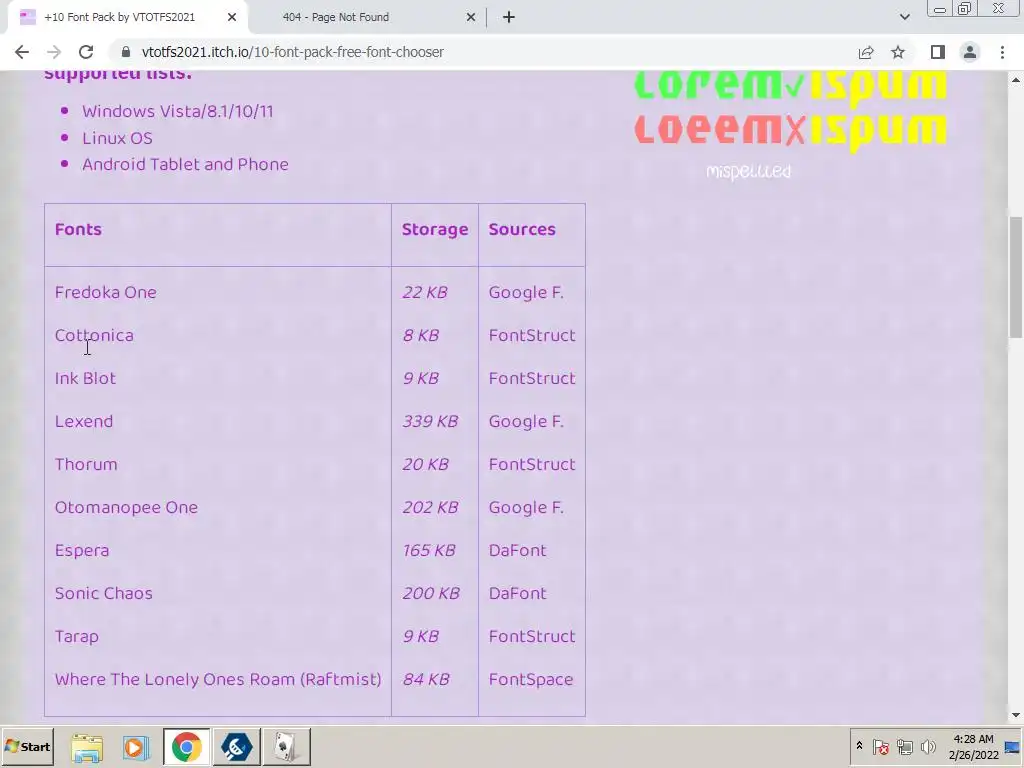Select the Sonic Chaos font name
The image size is (1024, 768).
click(104, 593)
